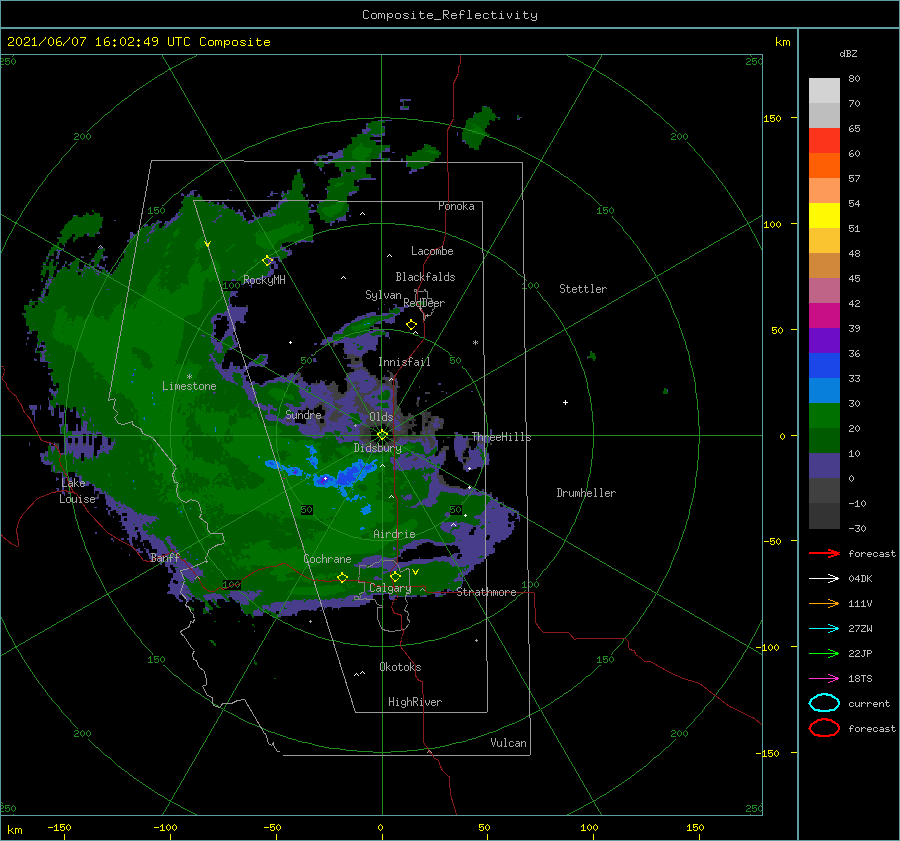
Task: Click the Airdrie label
Action: (x=394, y=534)
